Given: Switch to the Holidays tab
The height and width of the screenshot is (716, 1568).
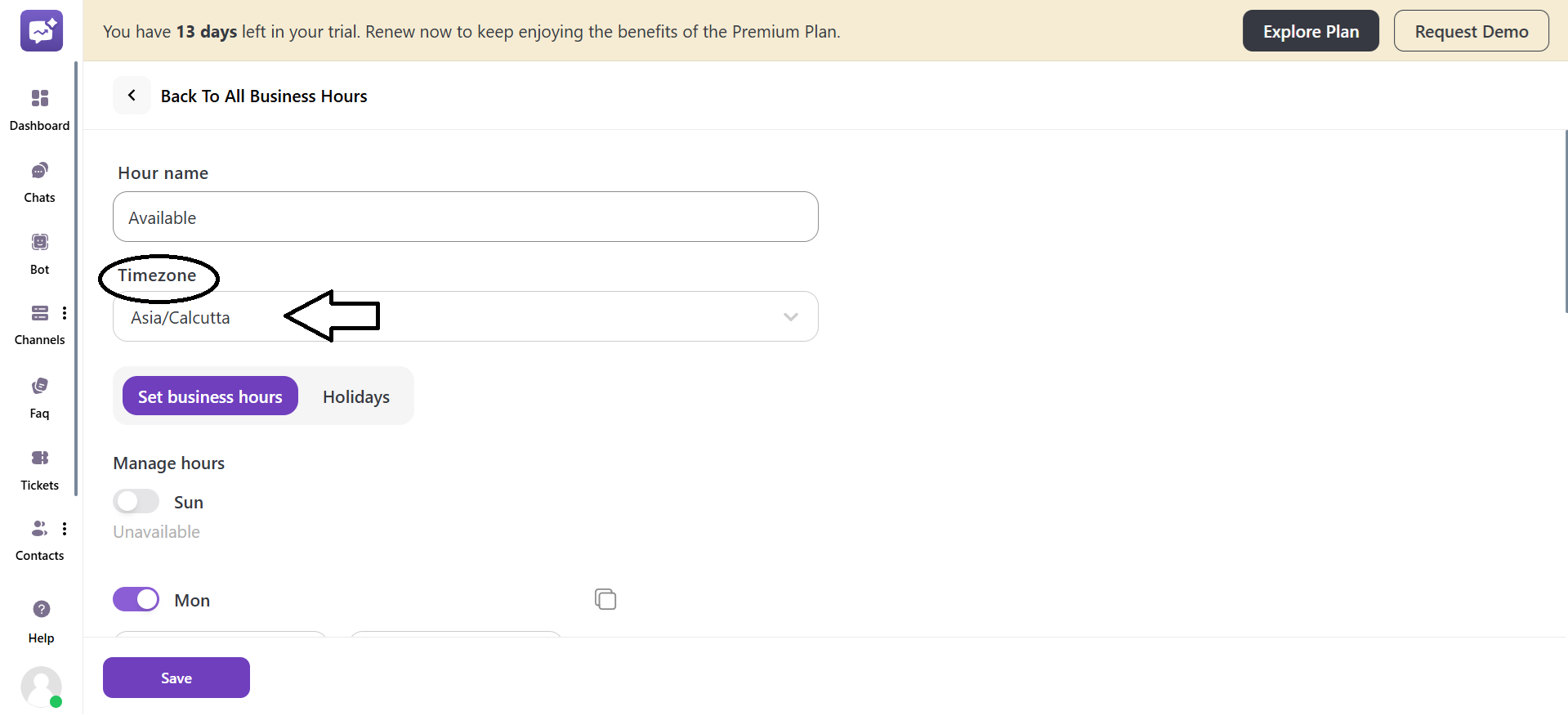Looking at the screenshot, I should tap(356, 396).
